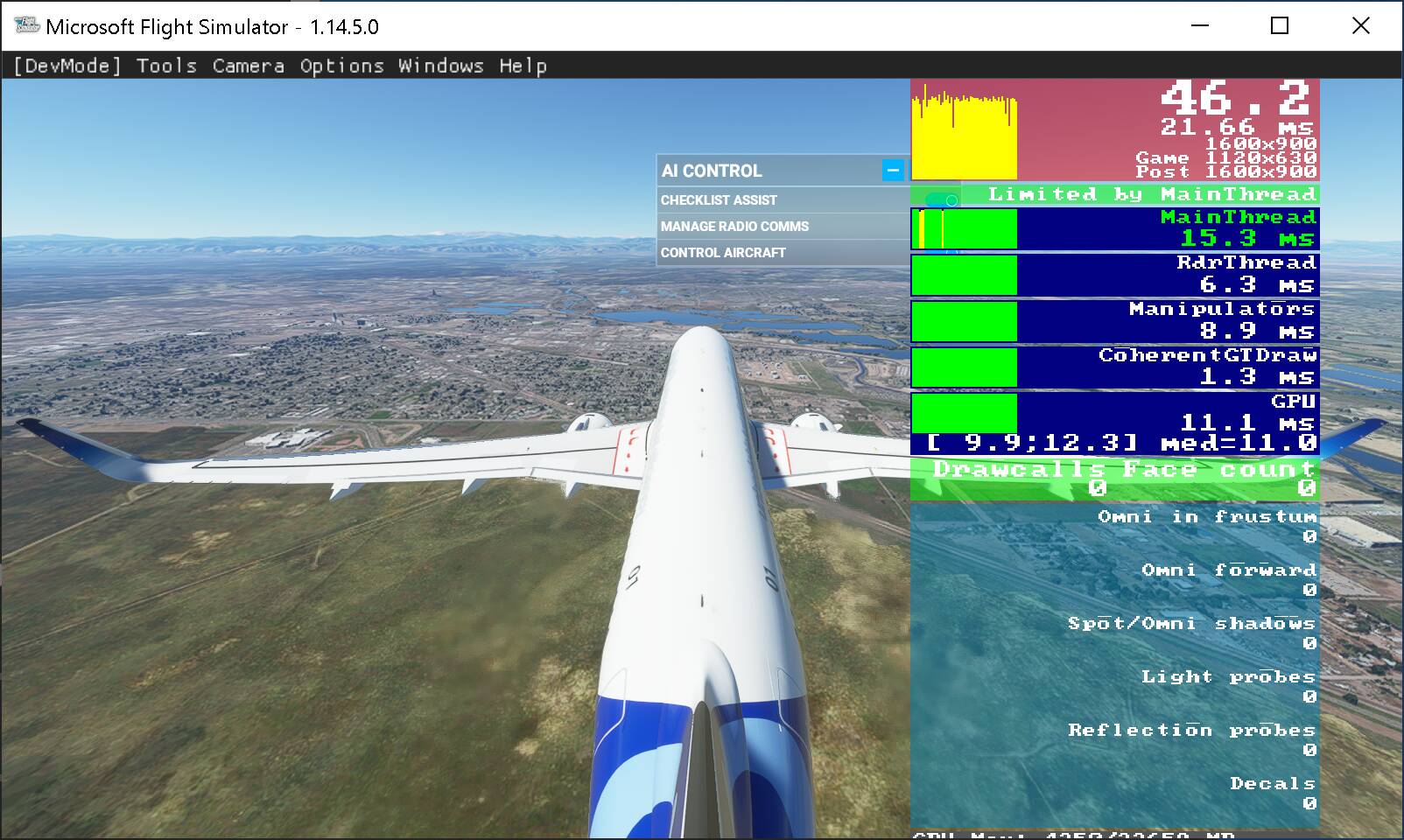Click the Light probes label
The image size is (1404, 840).
click(x=1229, y=677)
